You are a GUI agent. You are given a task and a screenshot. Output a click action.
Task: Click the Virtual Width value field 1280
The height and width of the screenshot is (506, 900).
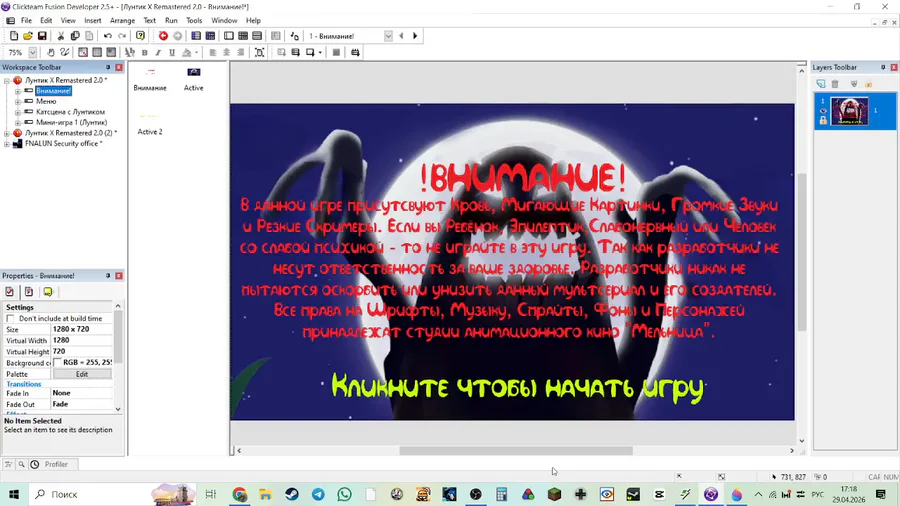click(x=82, y=340)
